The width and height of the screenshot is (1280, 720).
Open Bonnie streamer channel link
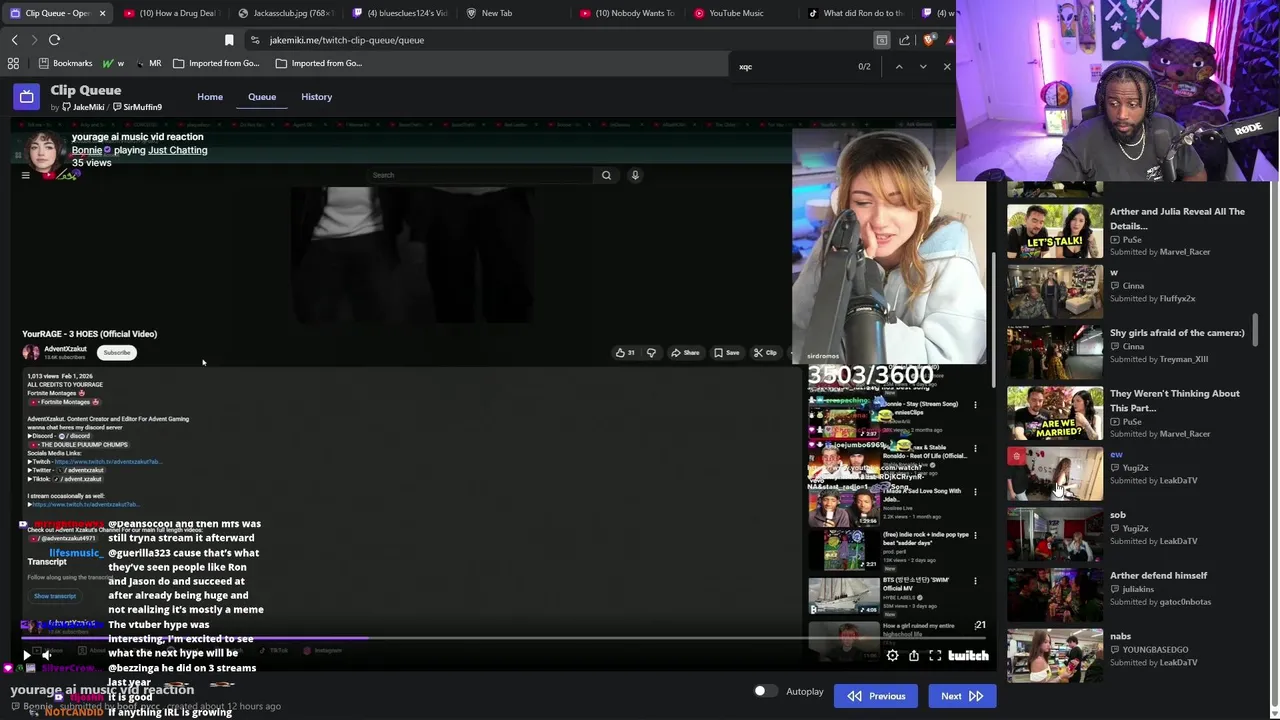click(87, 150)
